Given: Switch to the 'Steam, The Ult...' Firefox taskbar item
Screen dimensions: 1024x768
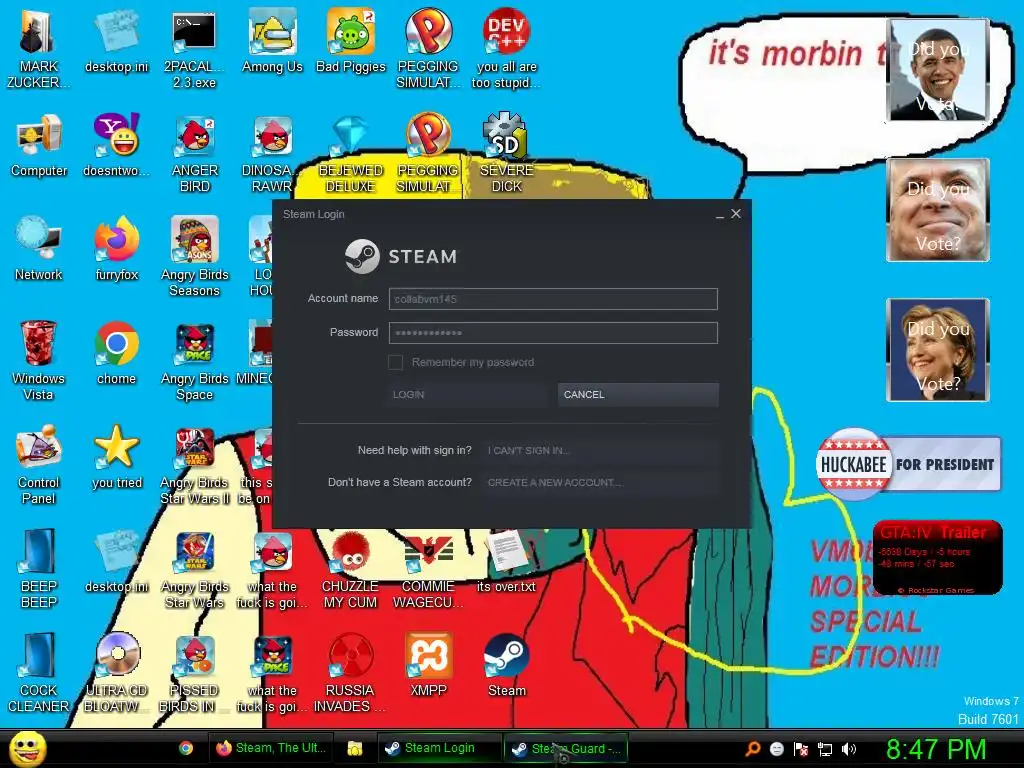Looking at the screenshot, I should pyautogui.click(x=270, y=748).
